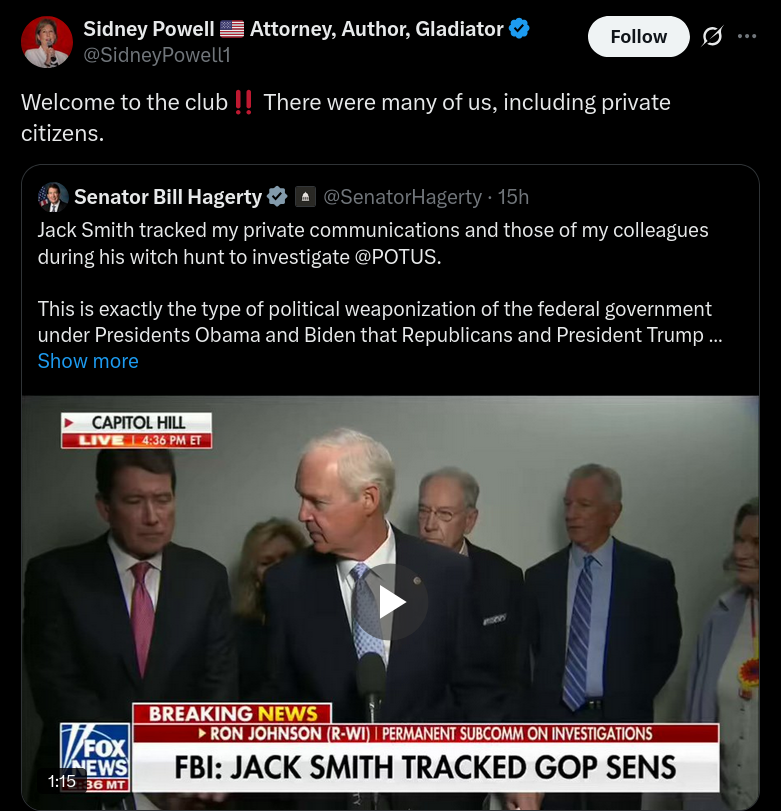Open the @SidneyPowell1 handle link
The height and width of the screenshot is (811, 781).
[x=157, y=56]
